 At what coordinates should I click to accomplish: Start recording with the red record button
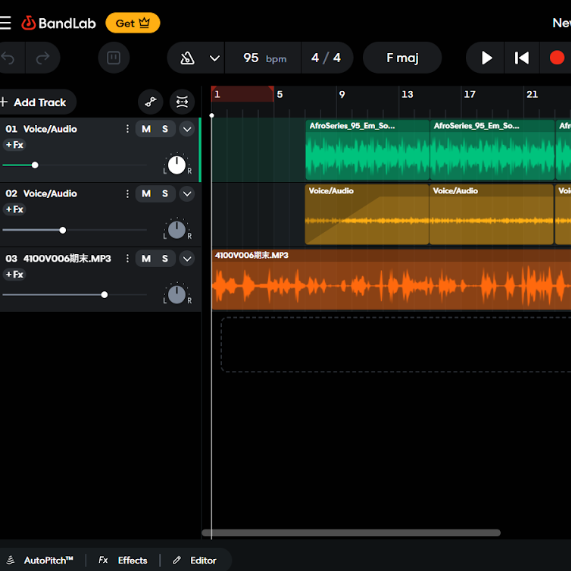(x=557, y=58)
